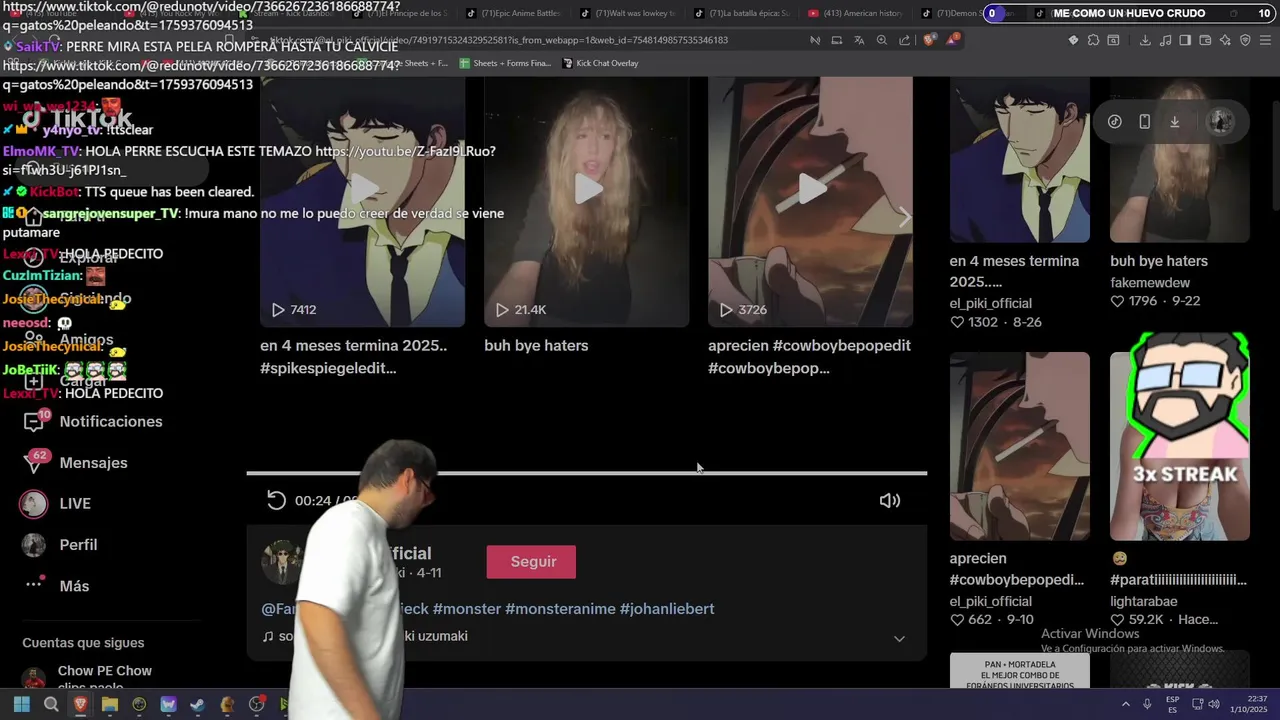Open Mensajes with the 62 badge
Image resolution: width=1280 pixels, height=720 pixels.
pos(76,463)
